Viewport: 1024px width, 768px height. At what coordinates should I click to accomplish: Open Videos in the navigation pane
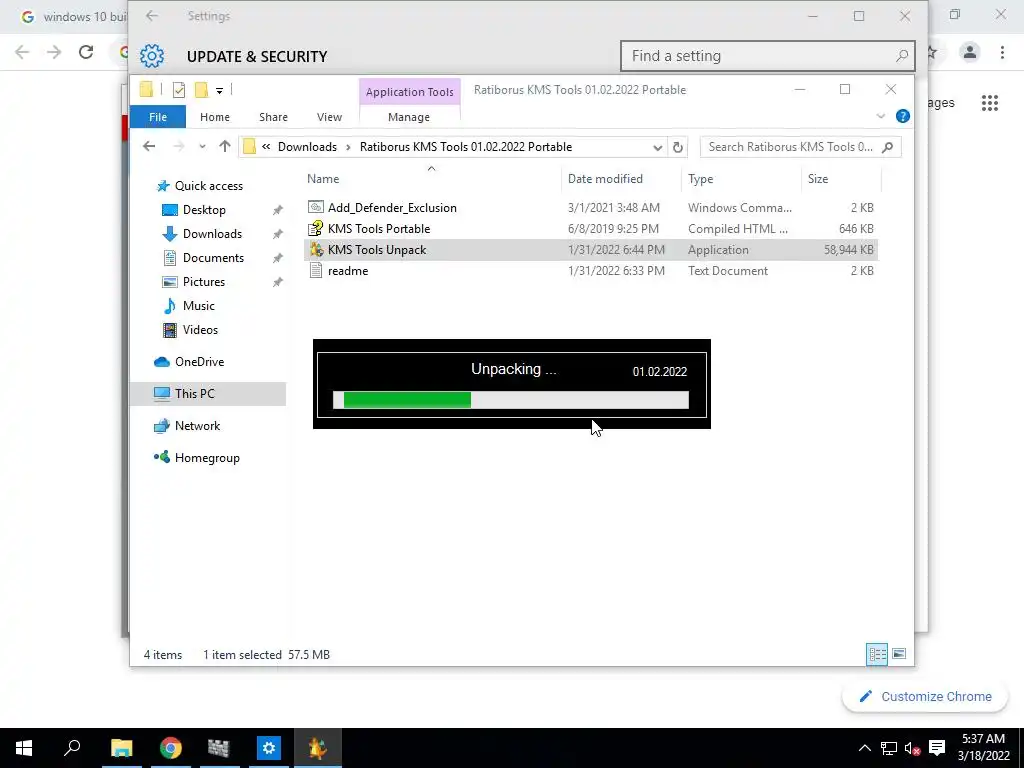[x=200, y=330]
